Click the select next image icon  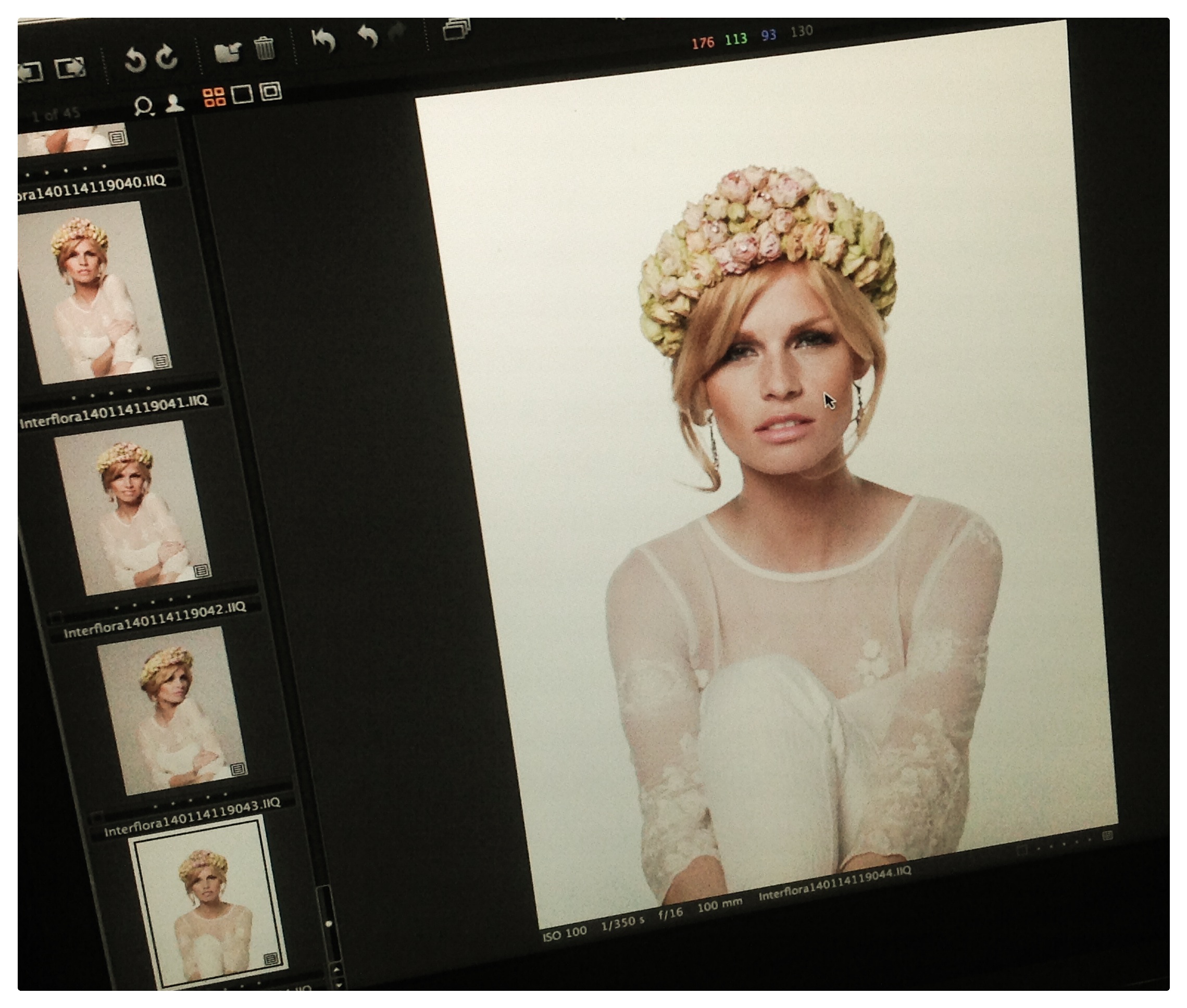coord(70,68)
